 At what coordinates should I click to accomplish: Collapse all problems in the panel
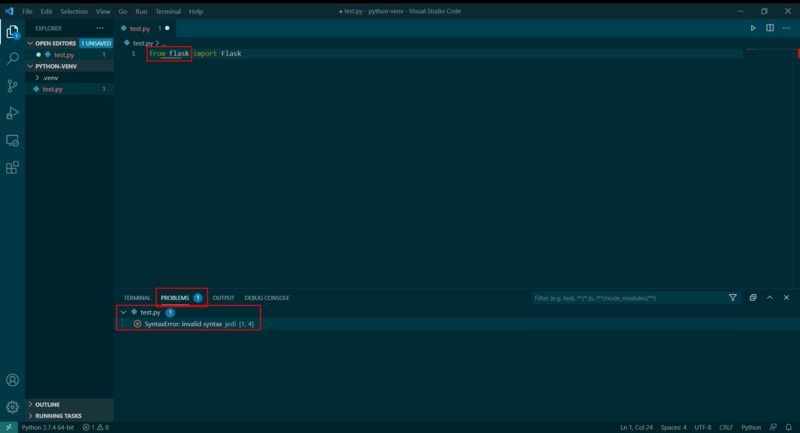pos(753,298)
